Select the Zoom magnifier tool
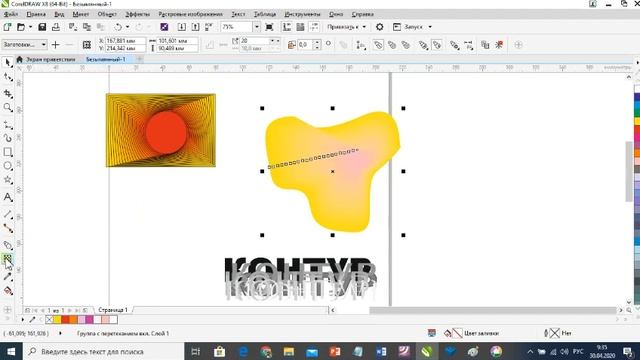Image resolution: width=640 pixels, height=360 pixels. [8, 107]
